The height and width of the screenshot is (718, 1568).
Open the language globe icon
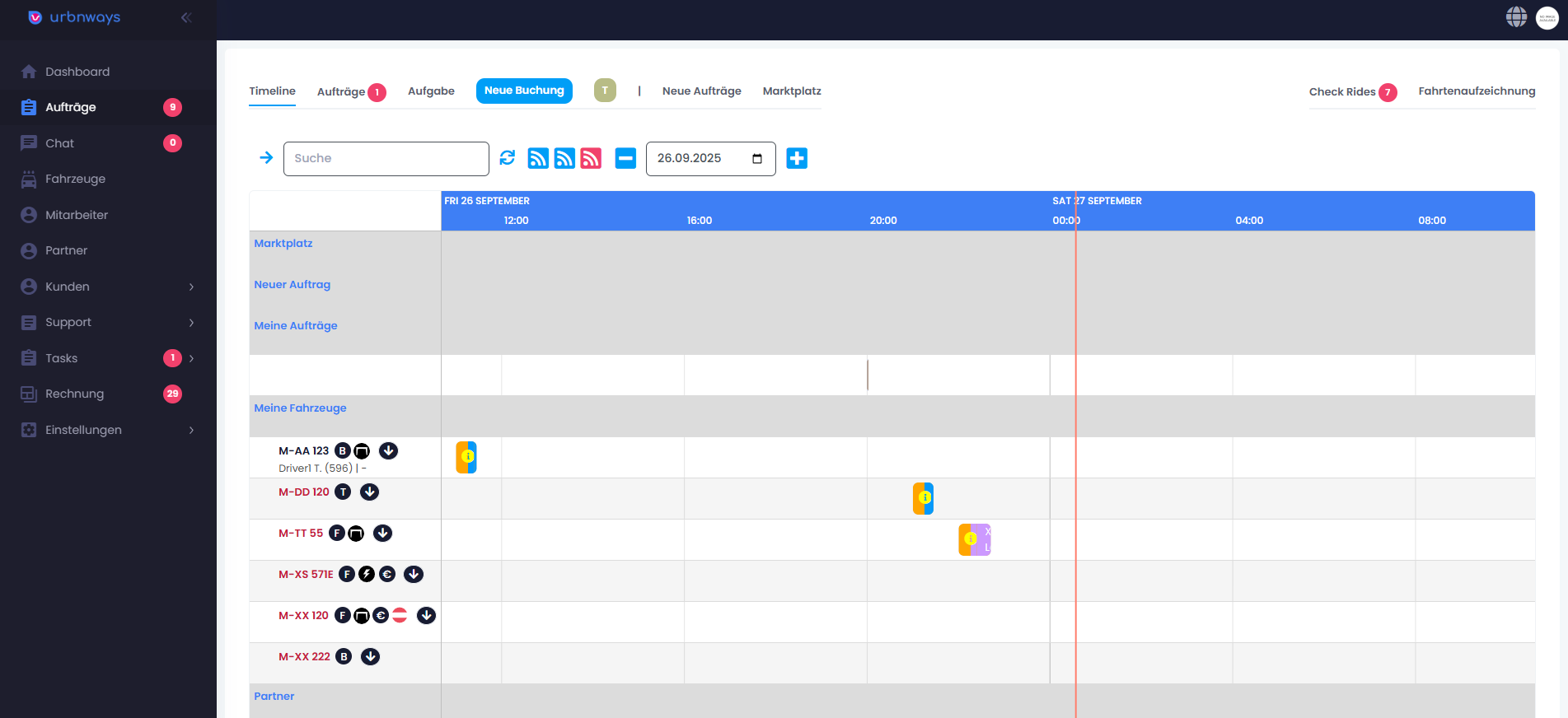pyautogui.click(x=1516, y=17)
